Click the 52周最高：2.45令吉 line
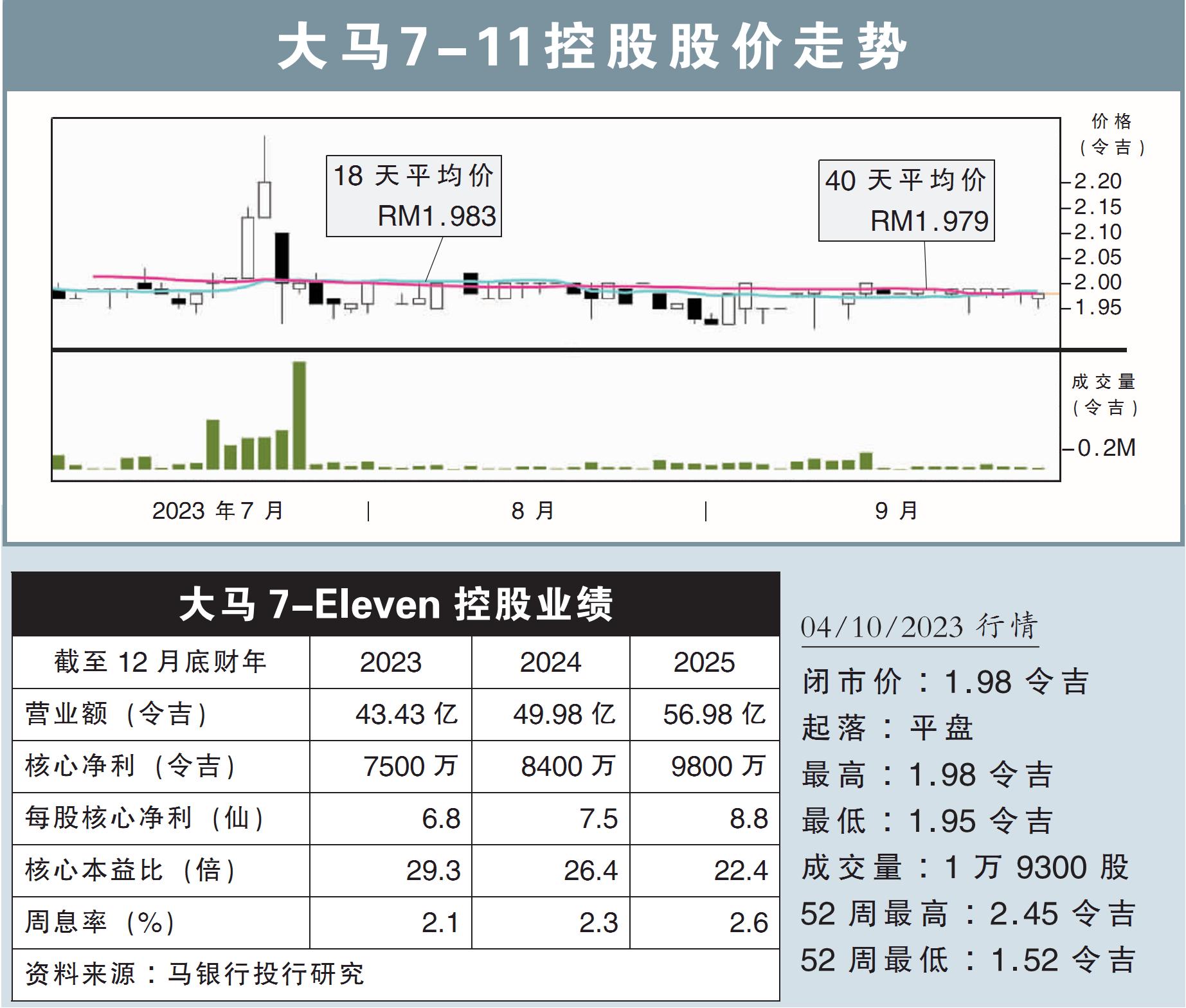This screenshot has width=1186, height=1008. click(x=968, y=914)
